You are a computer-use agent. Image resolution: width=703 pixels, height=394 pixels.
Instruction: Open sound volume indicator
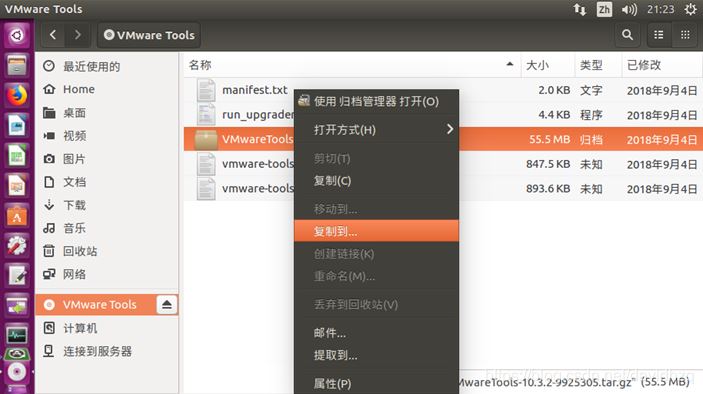tap(629, 9)
